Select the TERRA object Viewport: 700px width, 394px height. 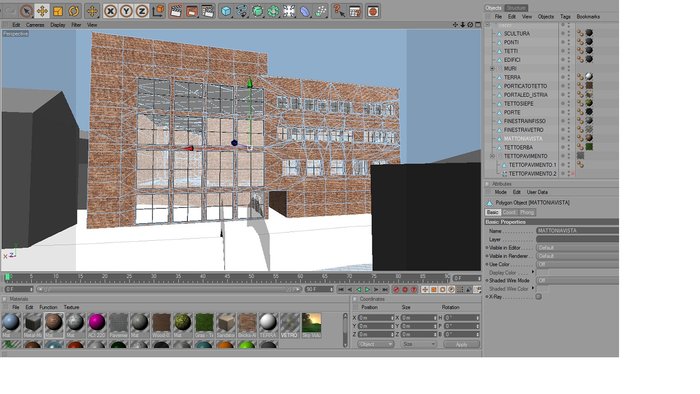click(512, 77)
